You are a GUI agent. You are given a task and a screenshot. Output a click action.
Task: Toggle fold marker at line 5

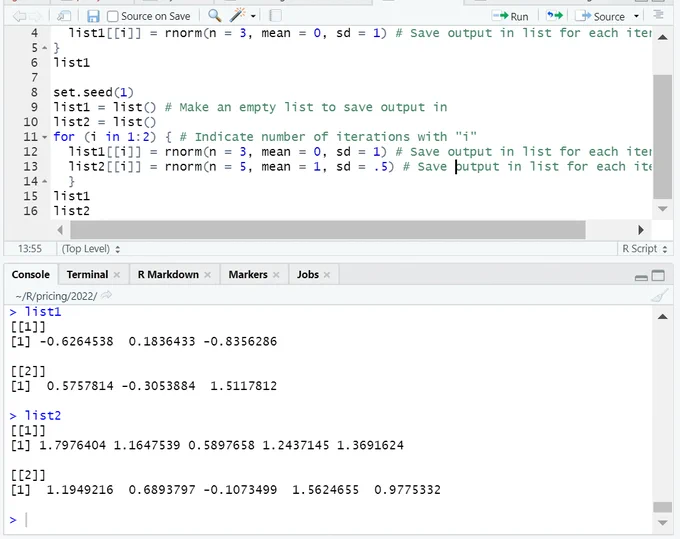click(x=44, y=48)
